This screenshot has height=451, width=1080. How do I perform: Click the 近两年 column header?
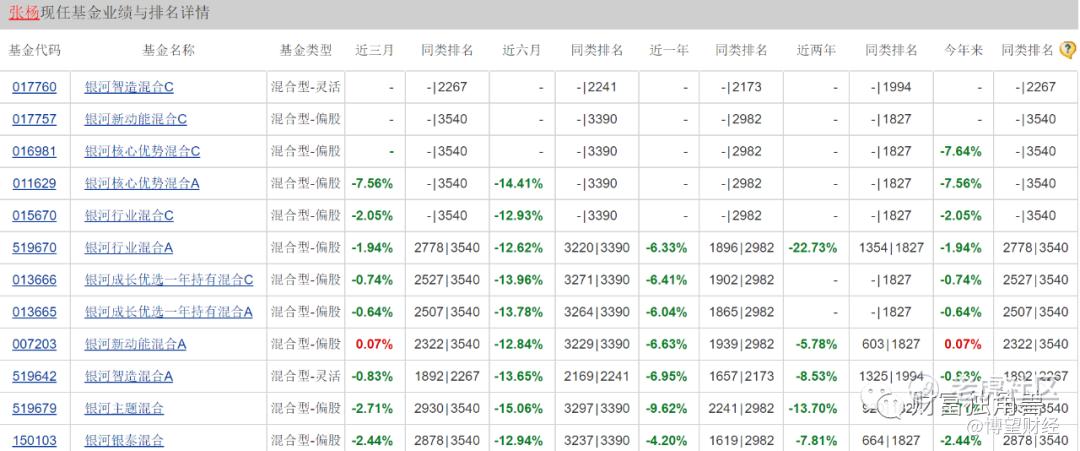[816, 50]
